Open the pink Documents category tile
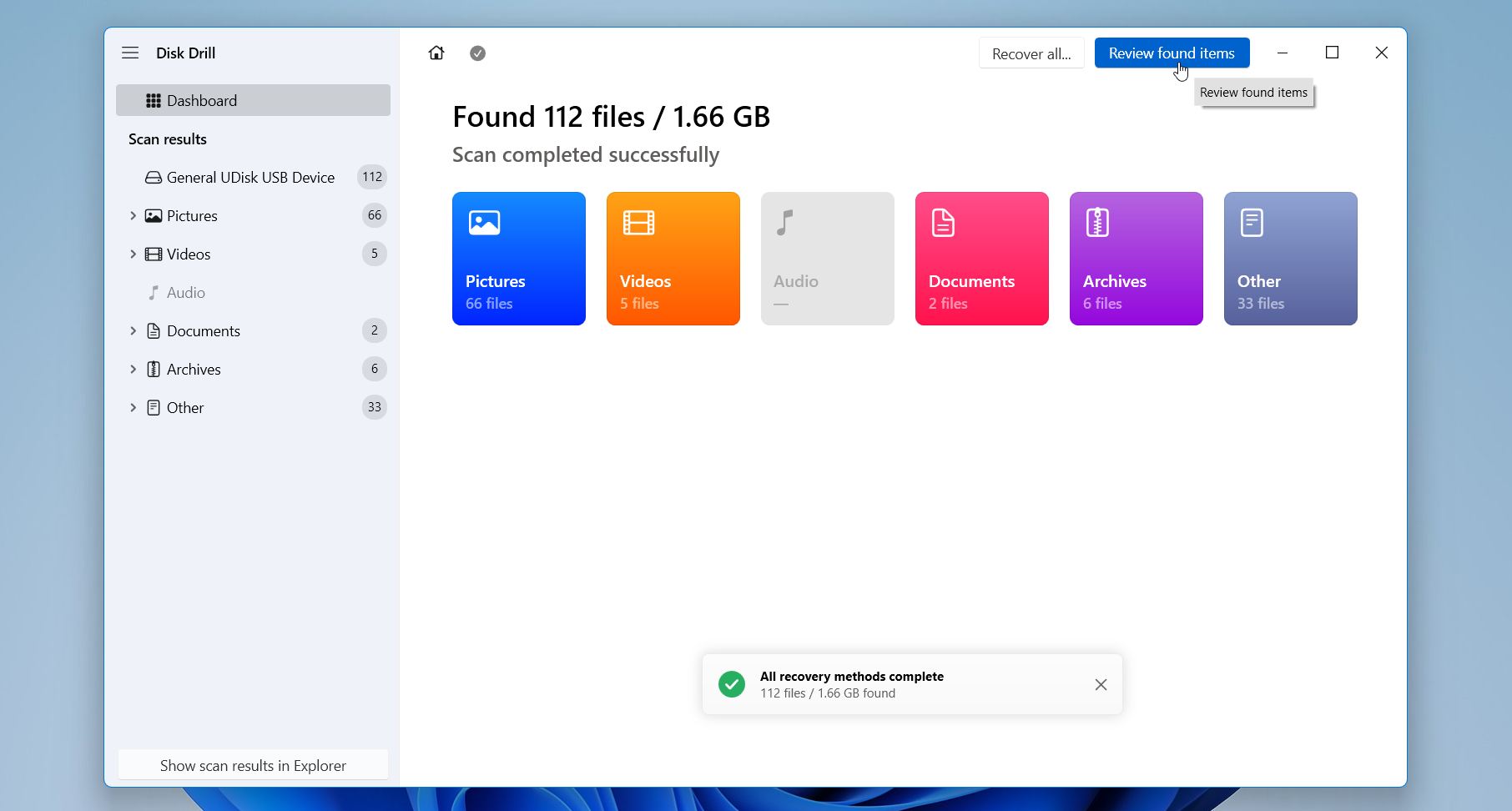The height and width of the screenshot is (811, 1512). pyautogui.click(x=981, y=259)
